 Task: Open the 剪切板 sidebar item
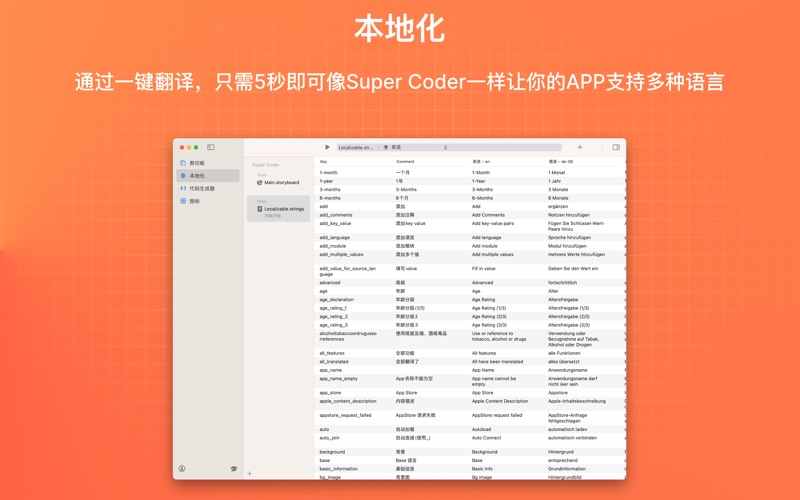(196, 162)
